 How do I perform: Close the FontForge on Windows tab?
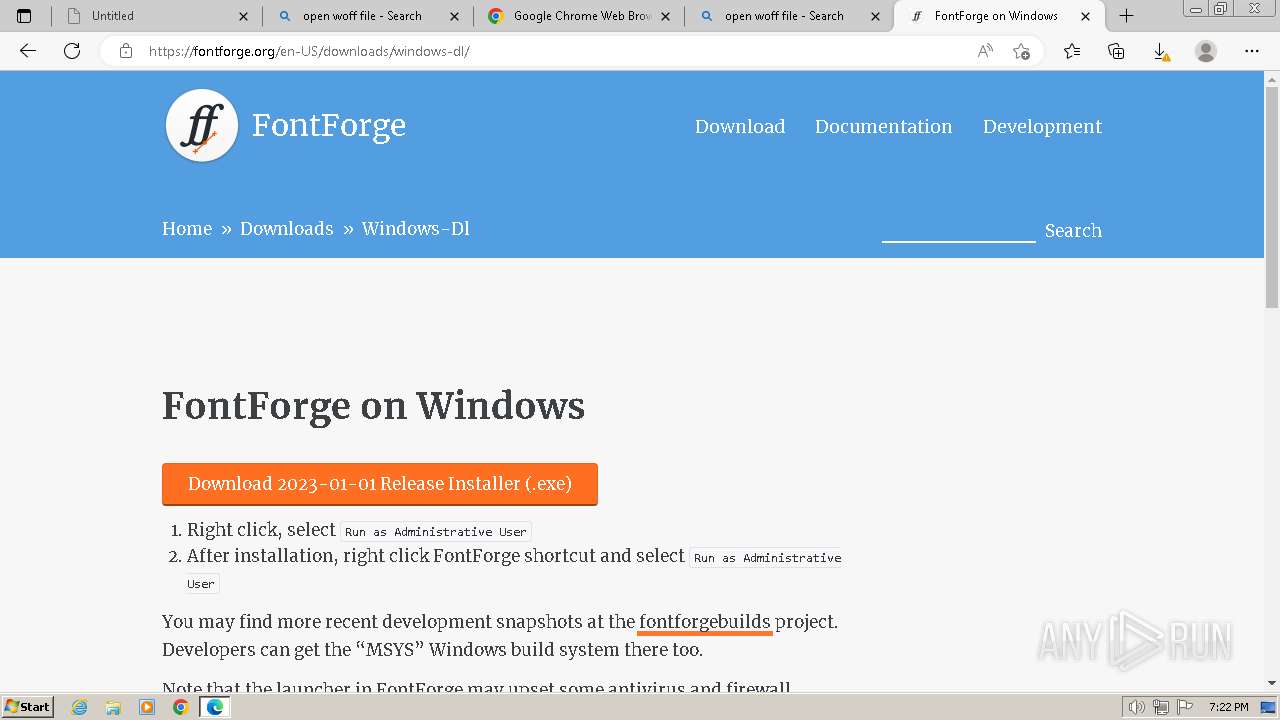coord(1085,16)
